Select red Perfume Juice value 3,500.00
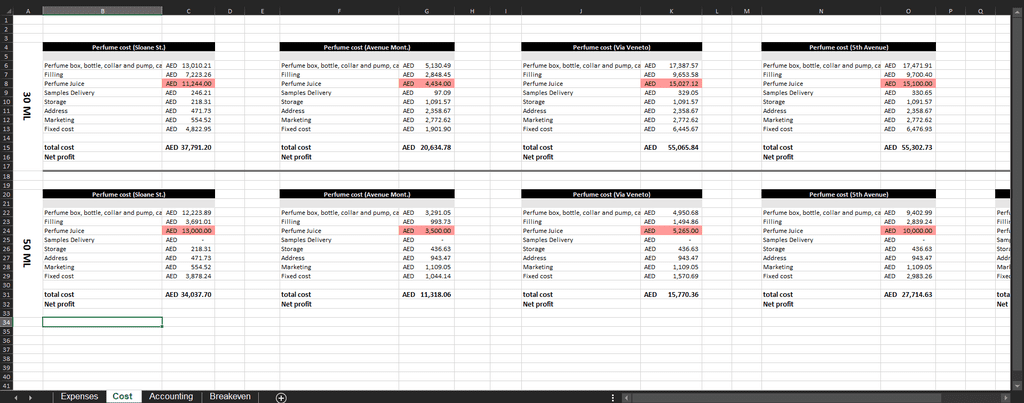This screenshot has width=1024, height=403. click(x=426, y=231)
